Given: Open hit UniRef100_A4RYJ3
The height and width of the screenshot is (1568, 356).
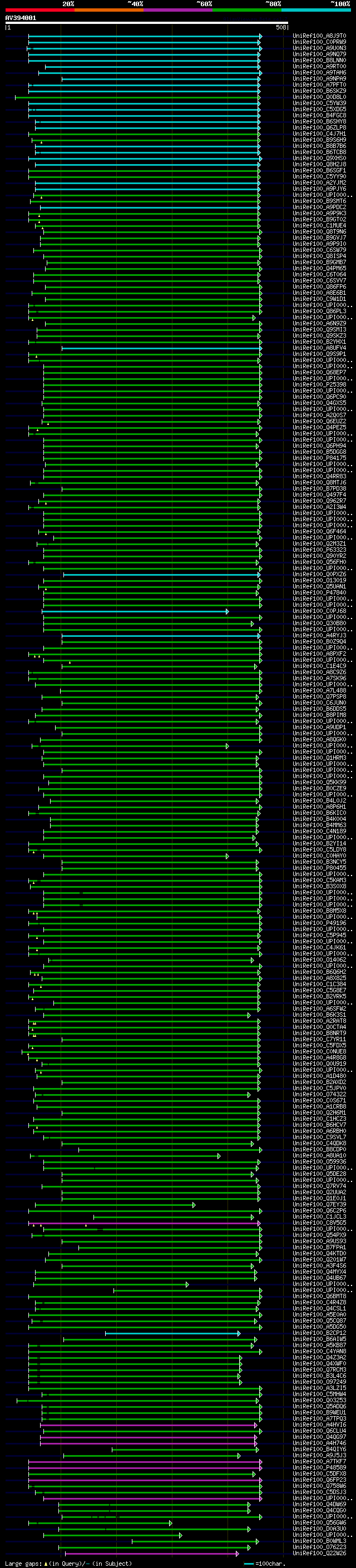Looking at the screenshot, I should tap(319, 635).
